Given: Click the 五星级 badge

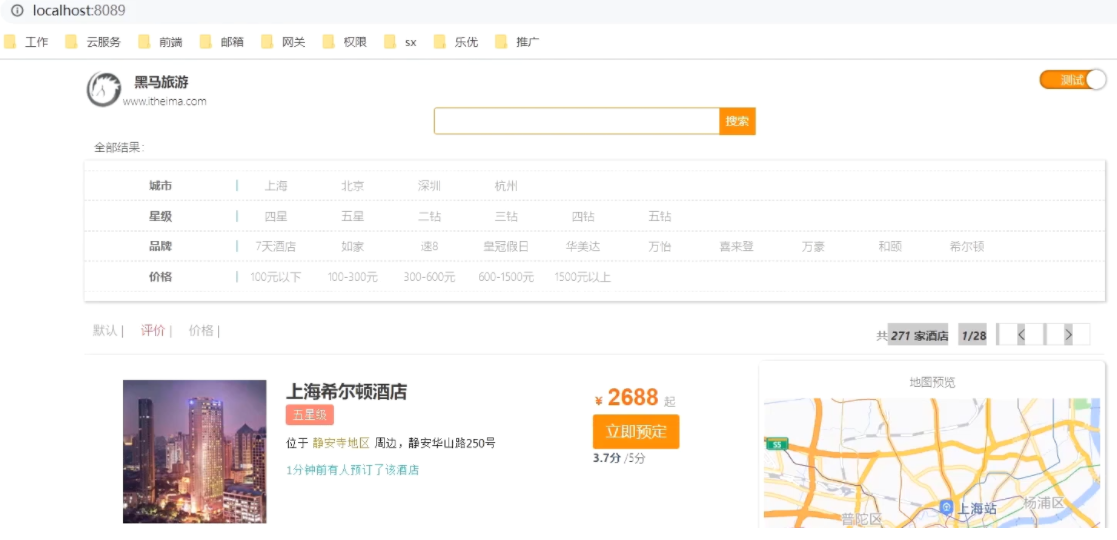Looking at the screenshot, I should (310, 415).
